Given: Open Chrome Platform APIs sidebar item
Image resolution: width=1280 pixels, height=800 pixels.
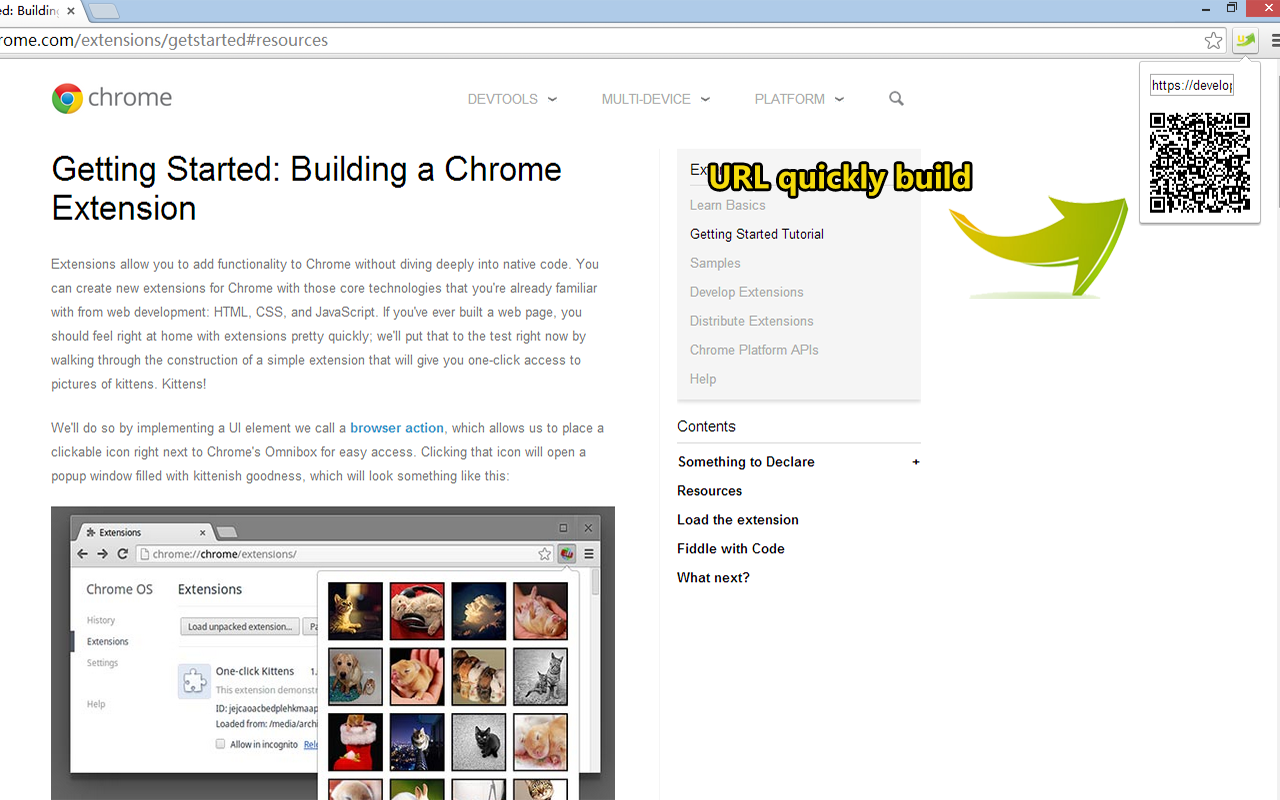Looking at the screenshot, I should click(x=754, y=350).
